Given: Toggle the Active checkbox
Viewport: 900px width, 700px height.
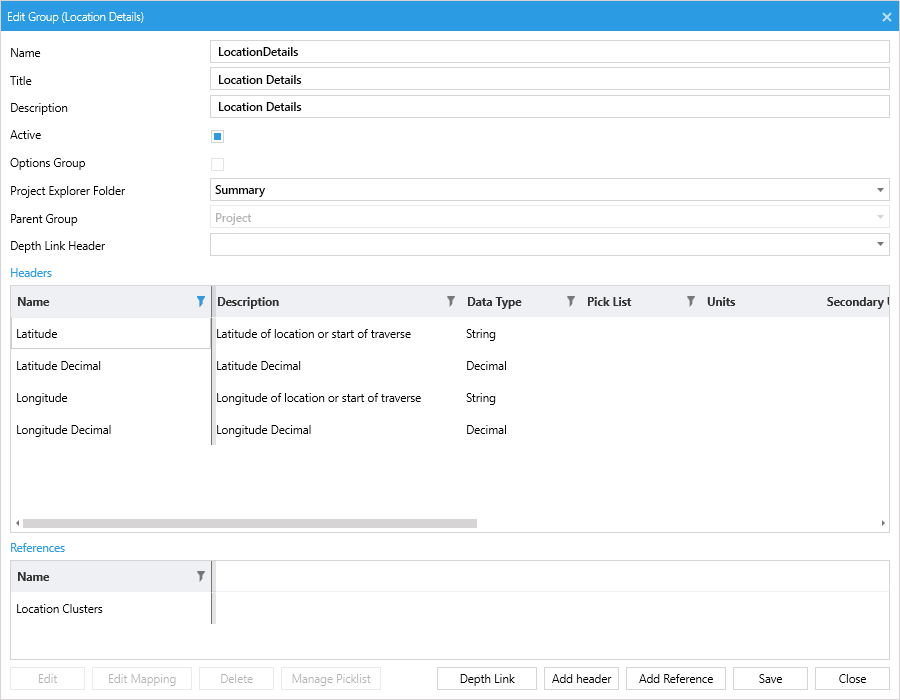Looking at the screenshot, I should pyautogui.click(x=218, y=137).
